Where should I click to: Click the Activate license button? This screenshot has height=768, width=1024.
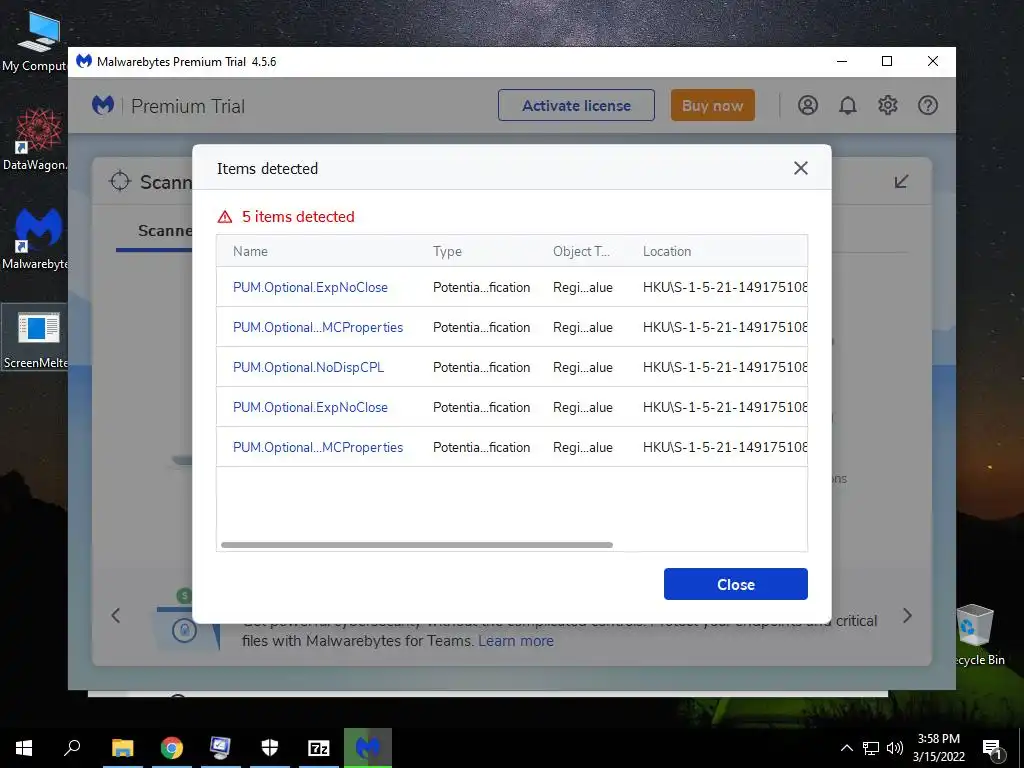point(576,105)
